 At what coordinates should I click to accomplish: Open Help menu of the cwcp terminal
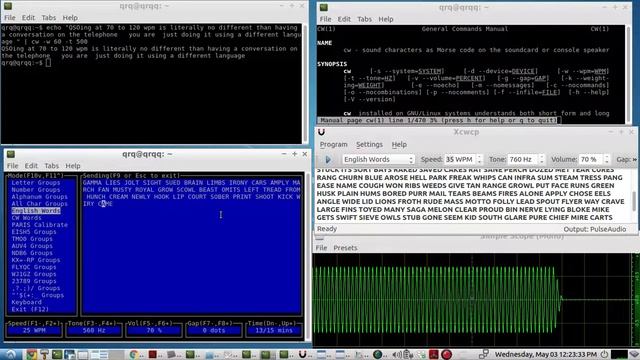coord(73,166)
